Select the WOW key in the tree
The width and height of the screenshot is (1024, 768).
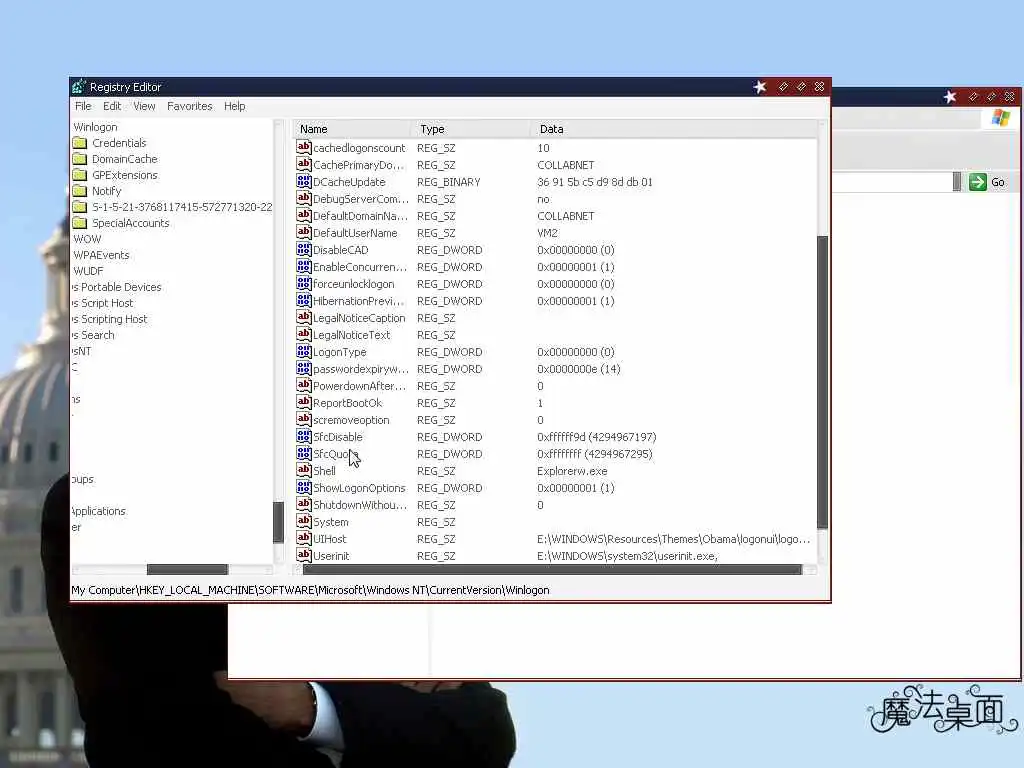coord(88,239)
